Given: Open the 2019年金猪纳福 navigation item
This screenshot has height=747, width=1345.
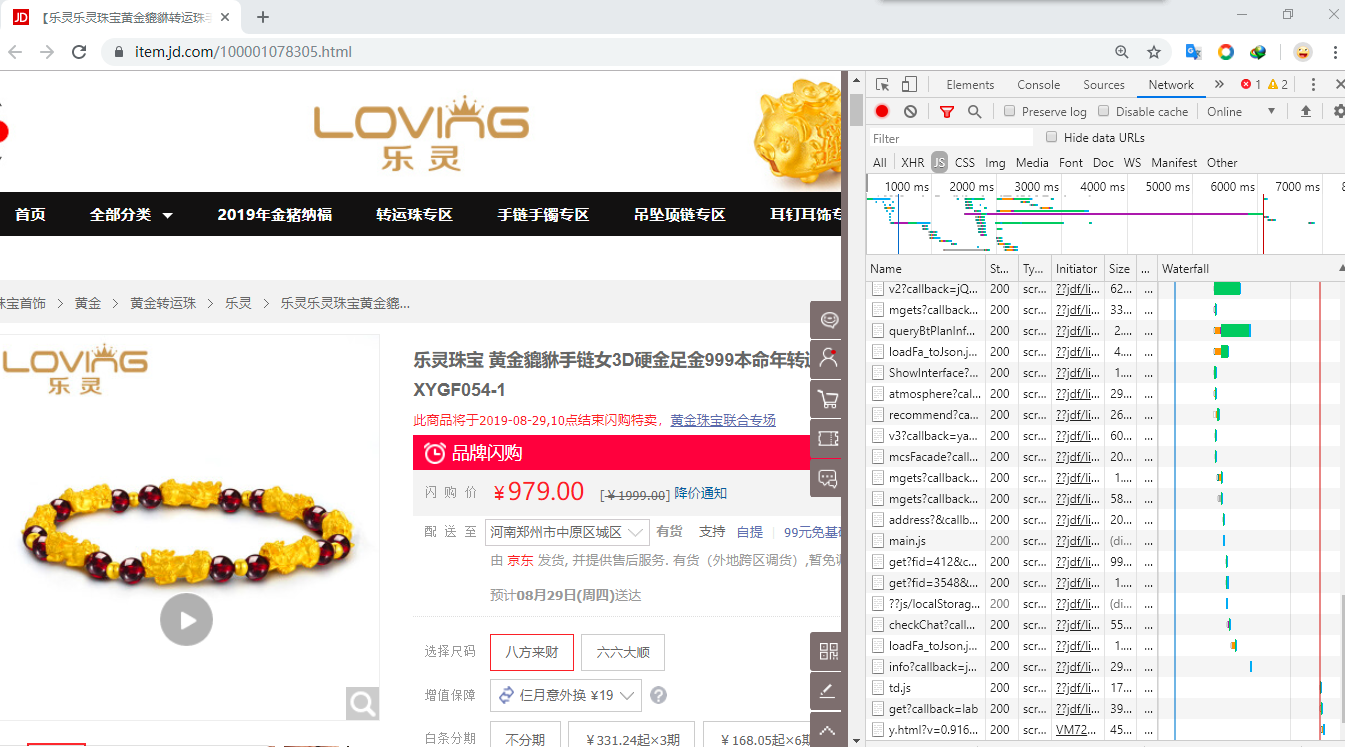Looking at the screenshot, I should pyautogui.click(x=274, y=214).
